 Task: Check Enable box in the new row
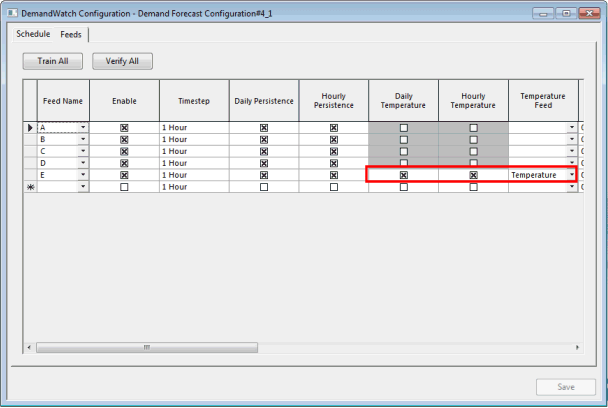tap(124, 187)
